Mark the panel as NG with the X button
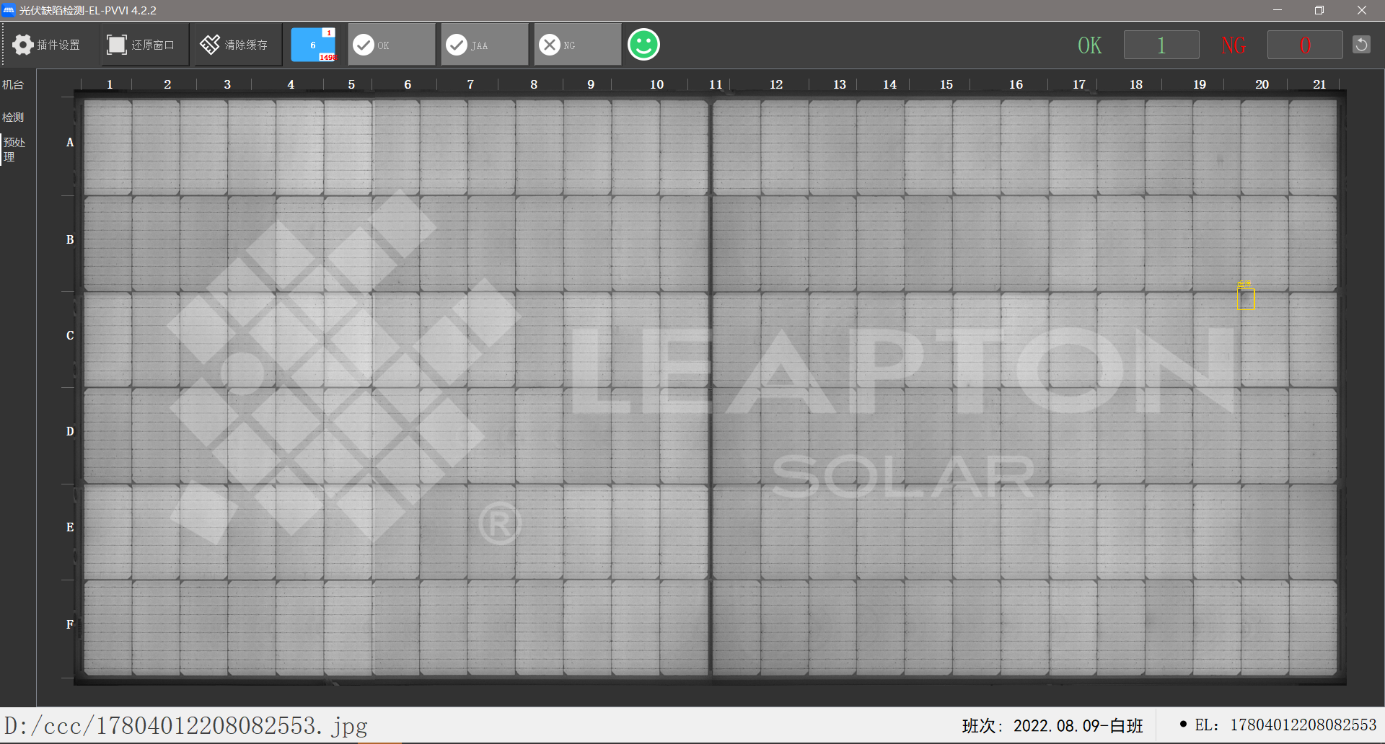The image size is (1385, 744). tap(577, 45)
